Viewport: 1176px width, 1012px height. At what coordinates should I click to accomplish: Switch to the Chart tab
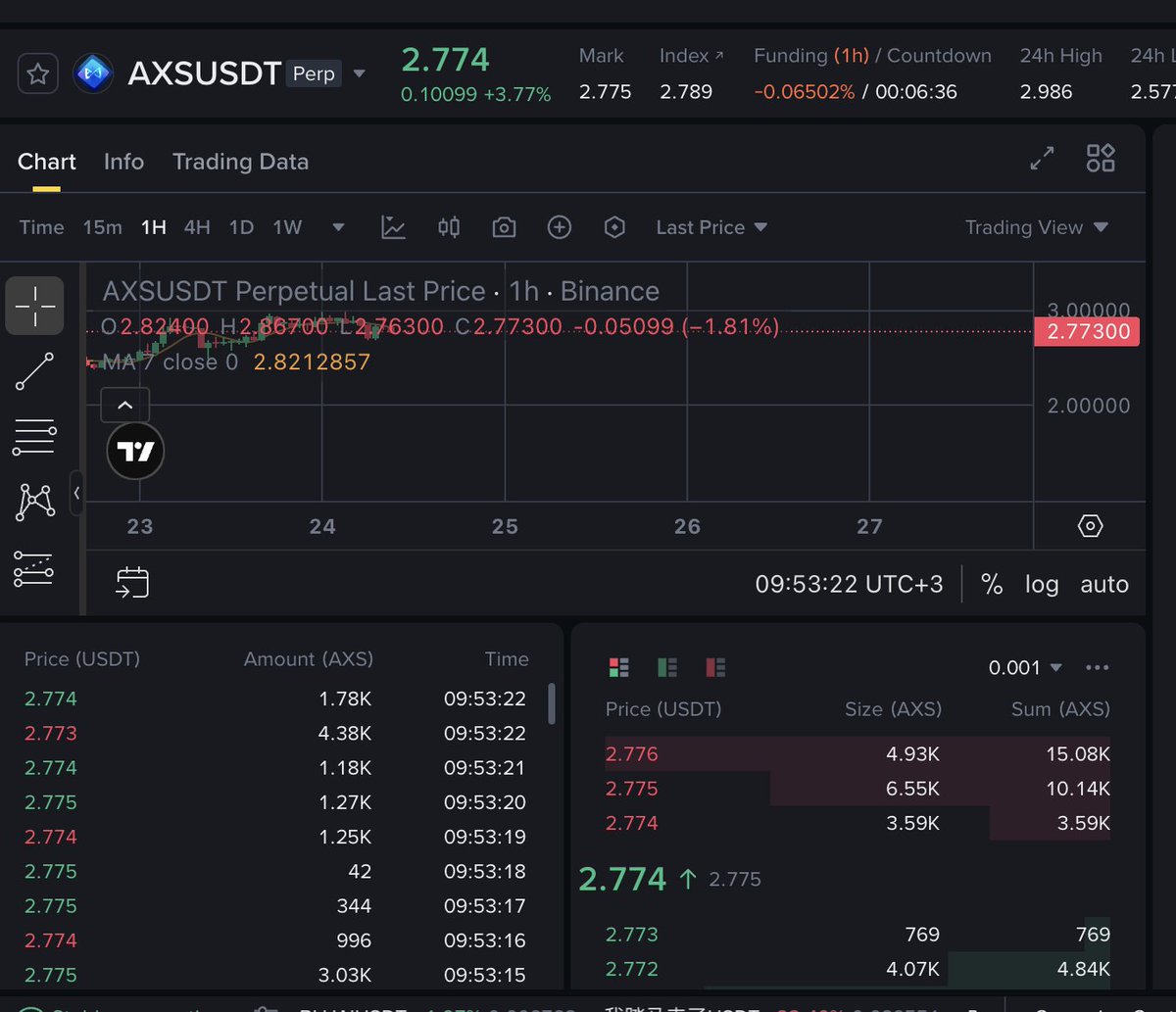(46, 162)
